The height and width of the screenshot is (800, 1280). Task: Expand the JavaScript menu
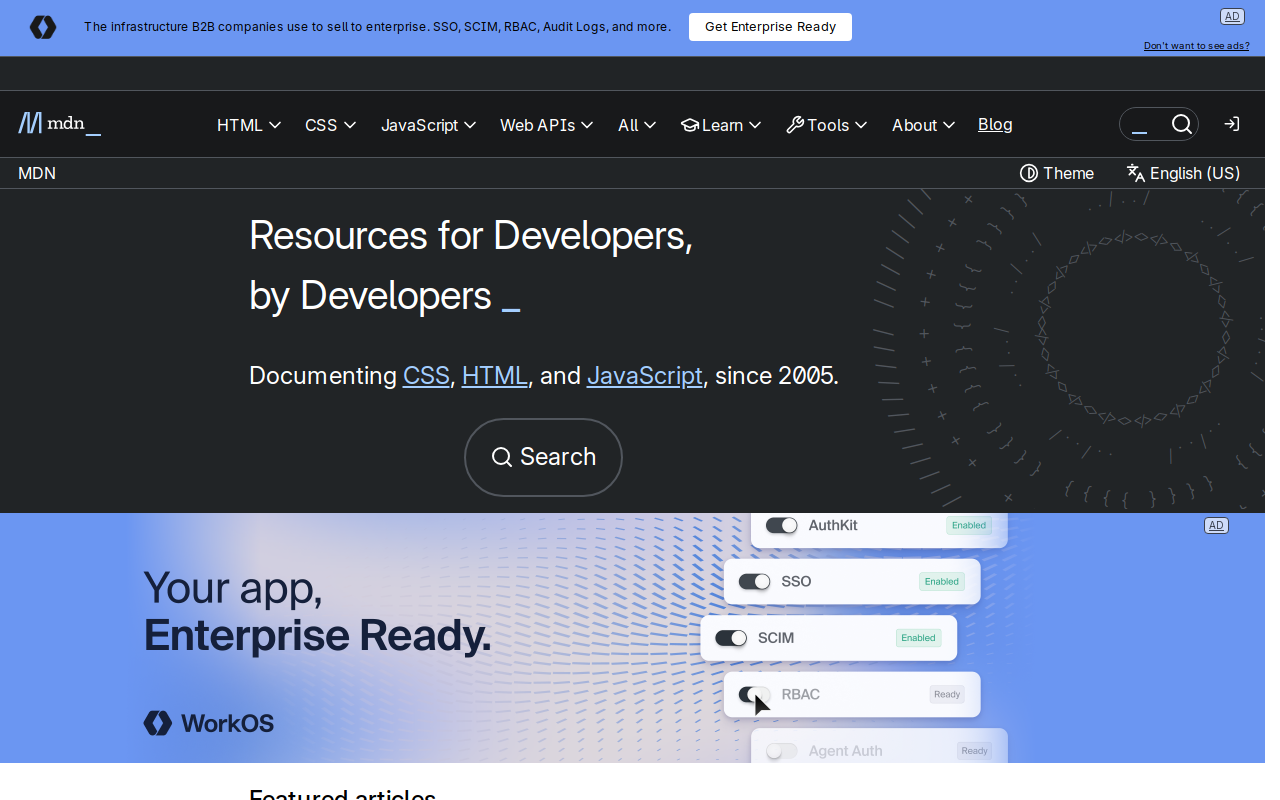[428, 125]
